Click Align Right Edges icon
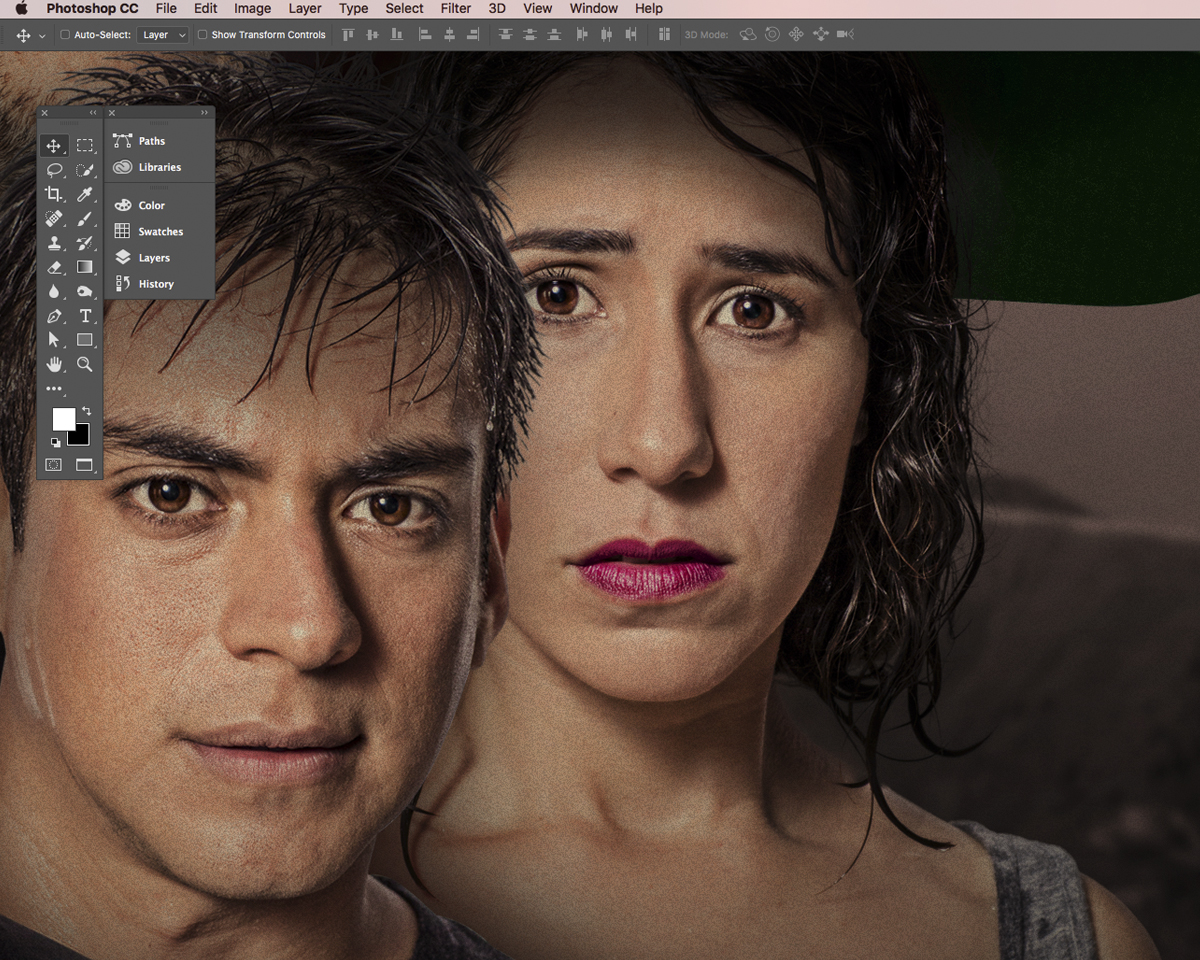1200x960 pixels. pyautogui.click(x=473, y=34)
